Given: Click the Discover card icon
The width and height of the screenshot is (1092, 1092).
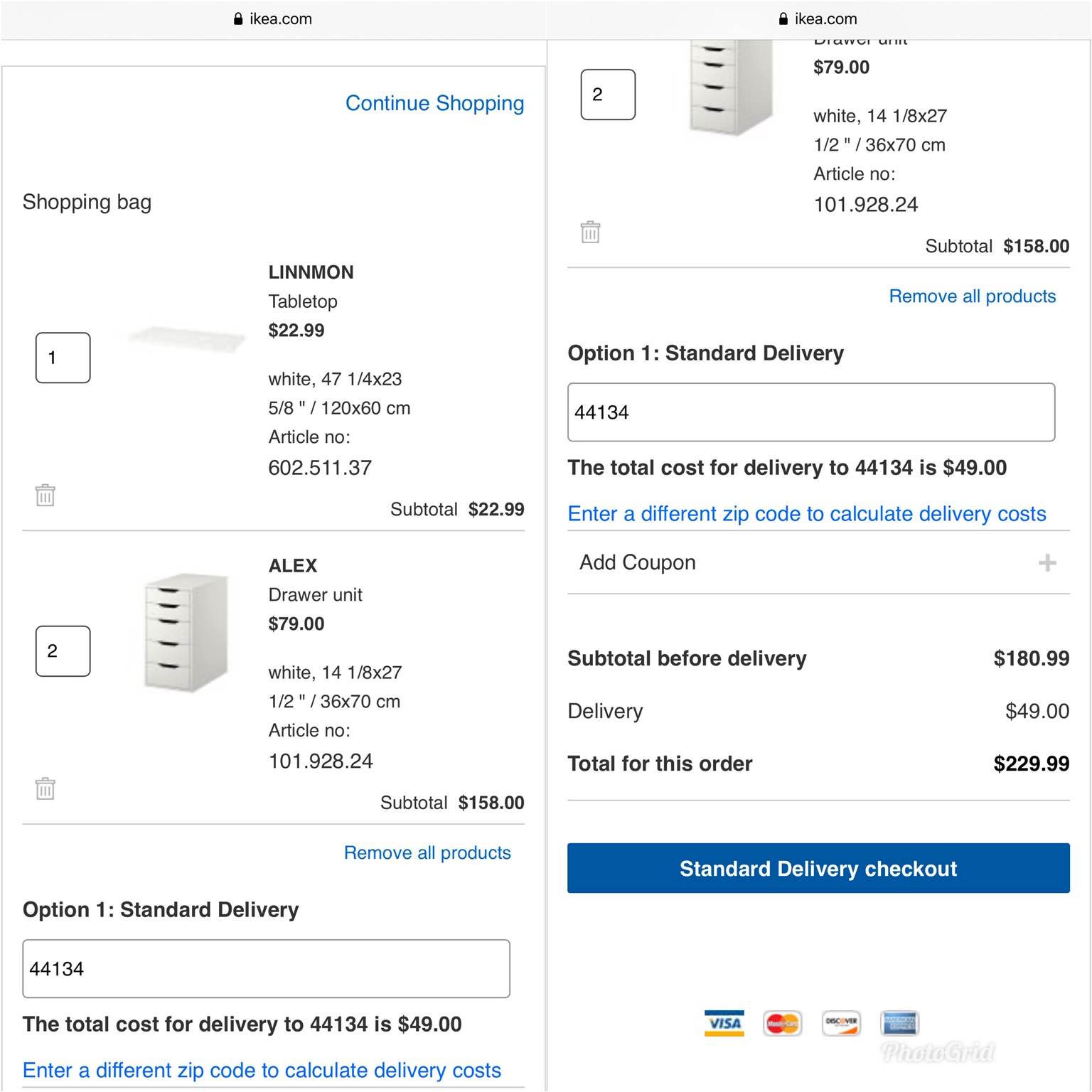Looking at the screenshot, I should [x=841, y=1023].
